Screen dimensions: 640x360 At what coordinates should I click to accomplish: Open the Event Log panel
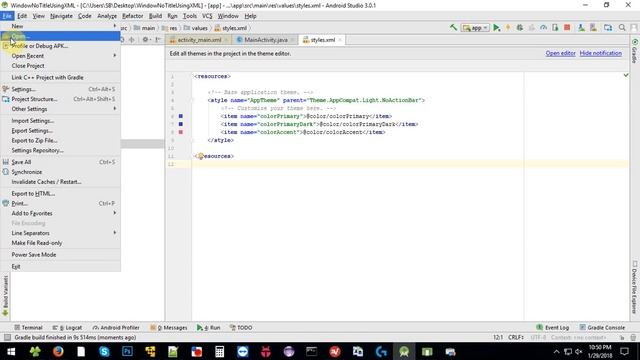pyautogui.click(x=553, y=327)
